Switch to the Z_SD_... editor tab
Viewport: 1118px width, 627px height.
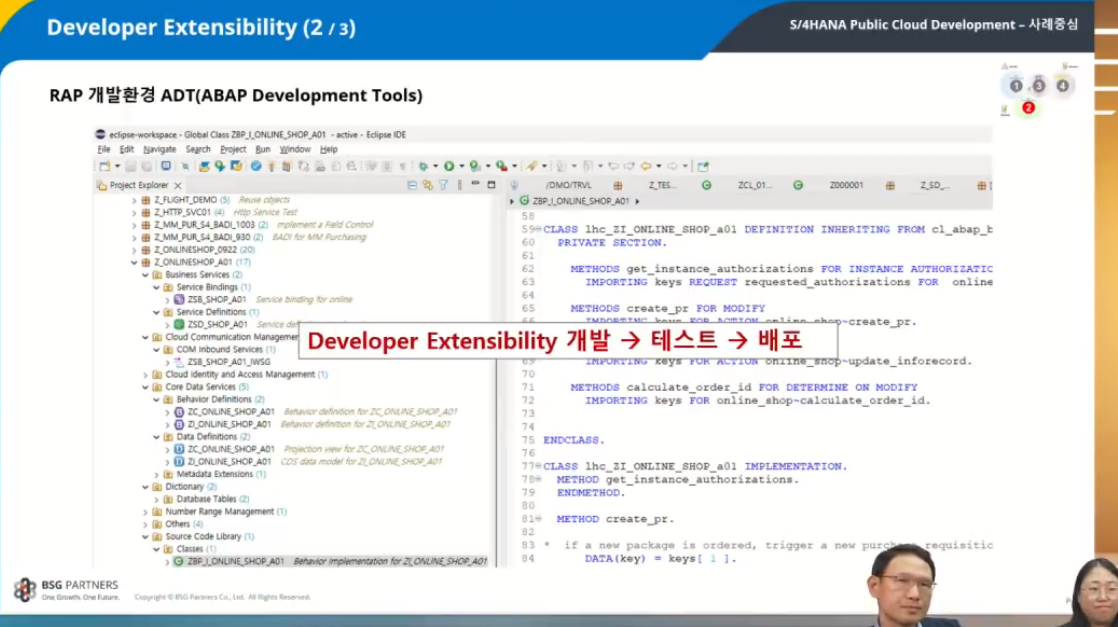click(x=934, y=185)
